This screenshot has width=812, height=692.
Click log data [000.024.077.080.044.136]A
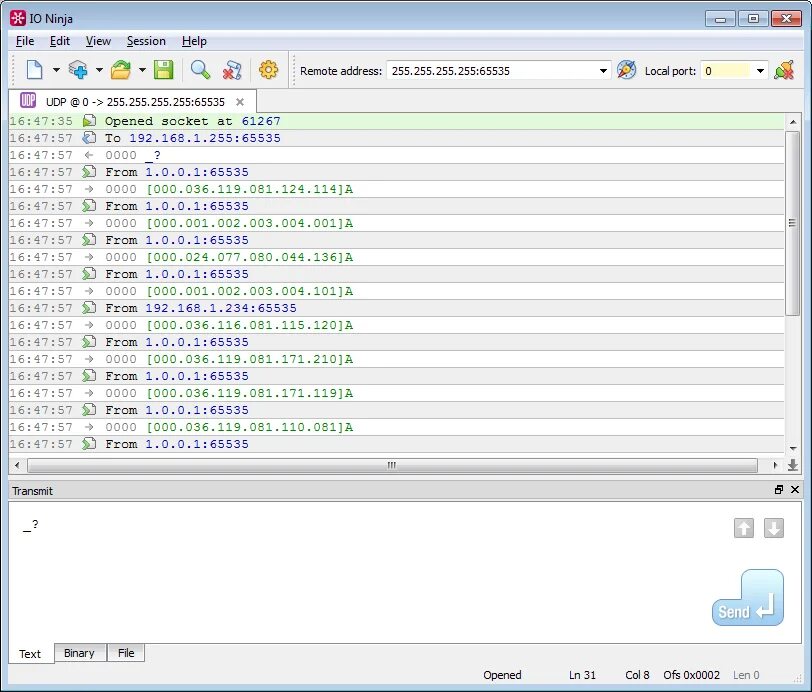click(x=250, y=257)
